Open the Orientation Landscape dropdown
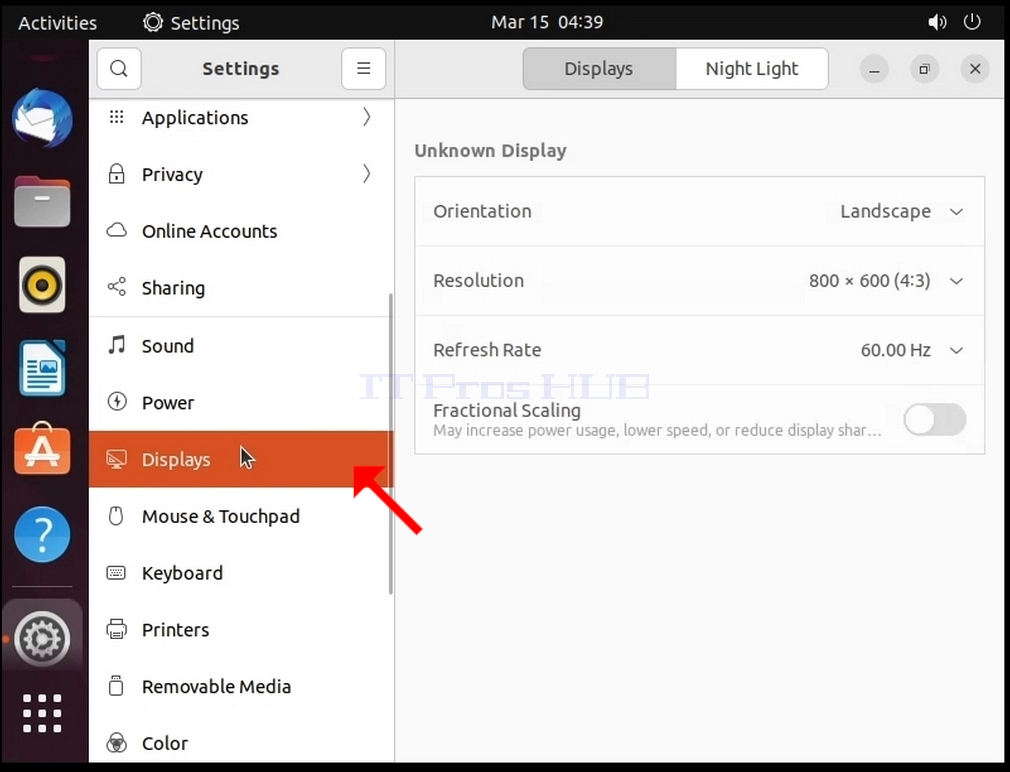The image size is (1010, 772). (901, 211)
